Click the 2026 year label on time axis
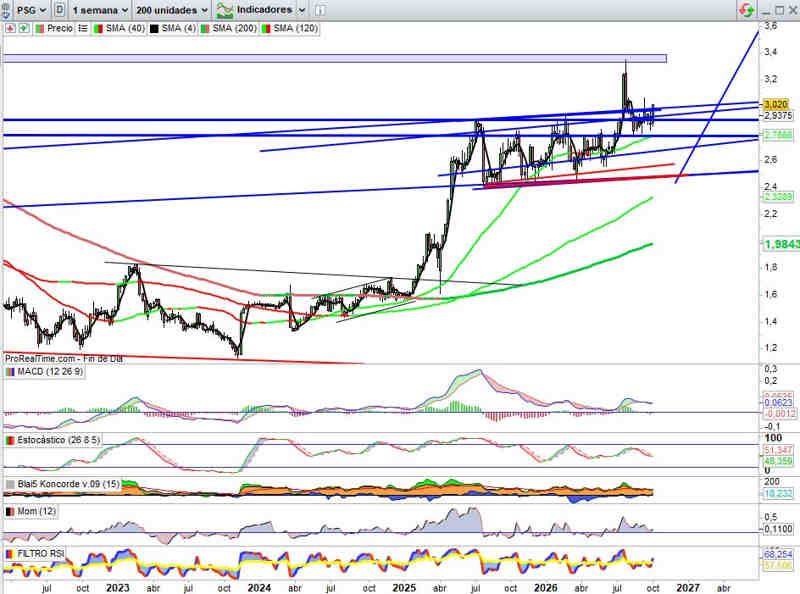This screenshot has height=594, width=800. (x=545, y=588)
